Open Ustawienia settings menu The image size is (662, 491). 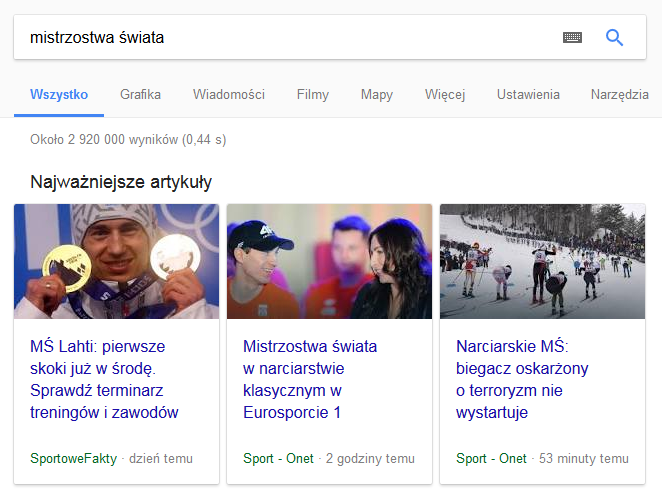coord(528,95)
